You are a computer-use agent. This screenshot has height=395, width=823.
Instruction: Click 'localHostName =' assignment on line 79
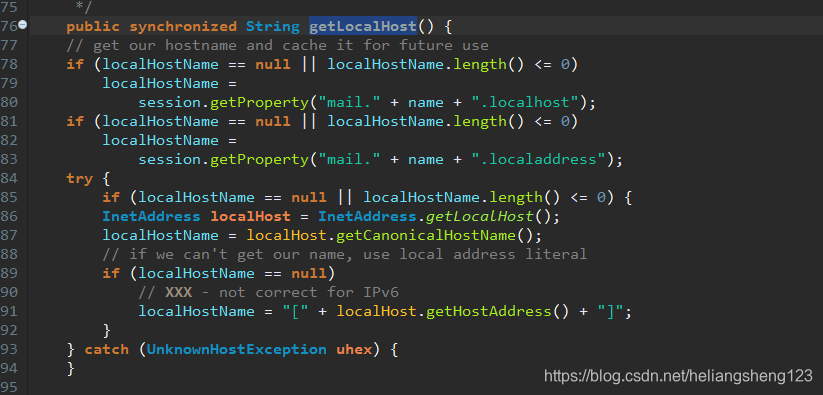170,83
